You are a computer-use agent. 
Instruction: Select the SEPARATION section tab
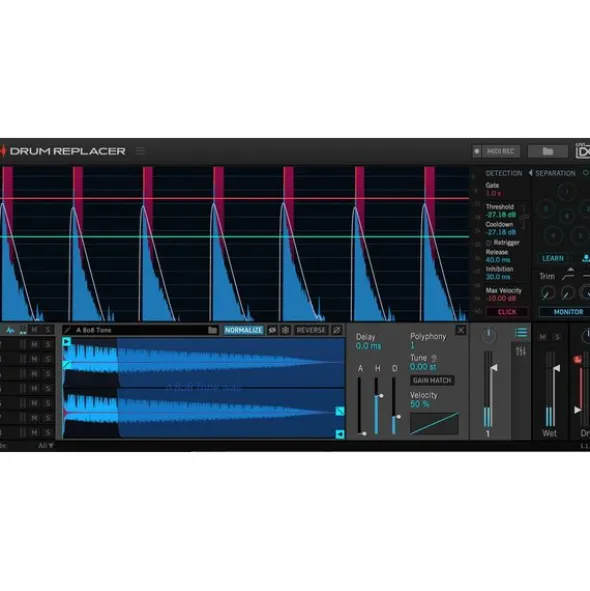[x=555, y=173]
